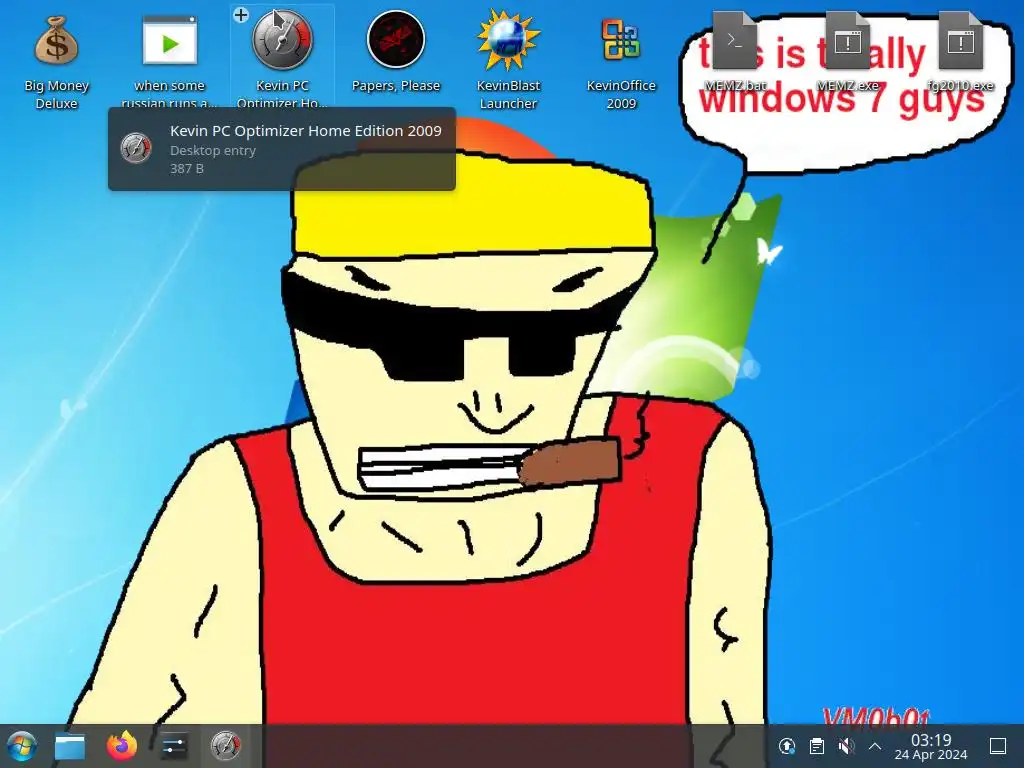1024x768 pixels.
Task: Switch to Kevin PC Optimizer taskbar entry
Action: (x=226, y=746)
